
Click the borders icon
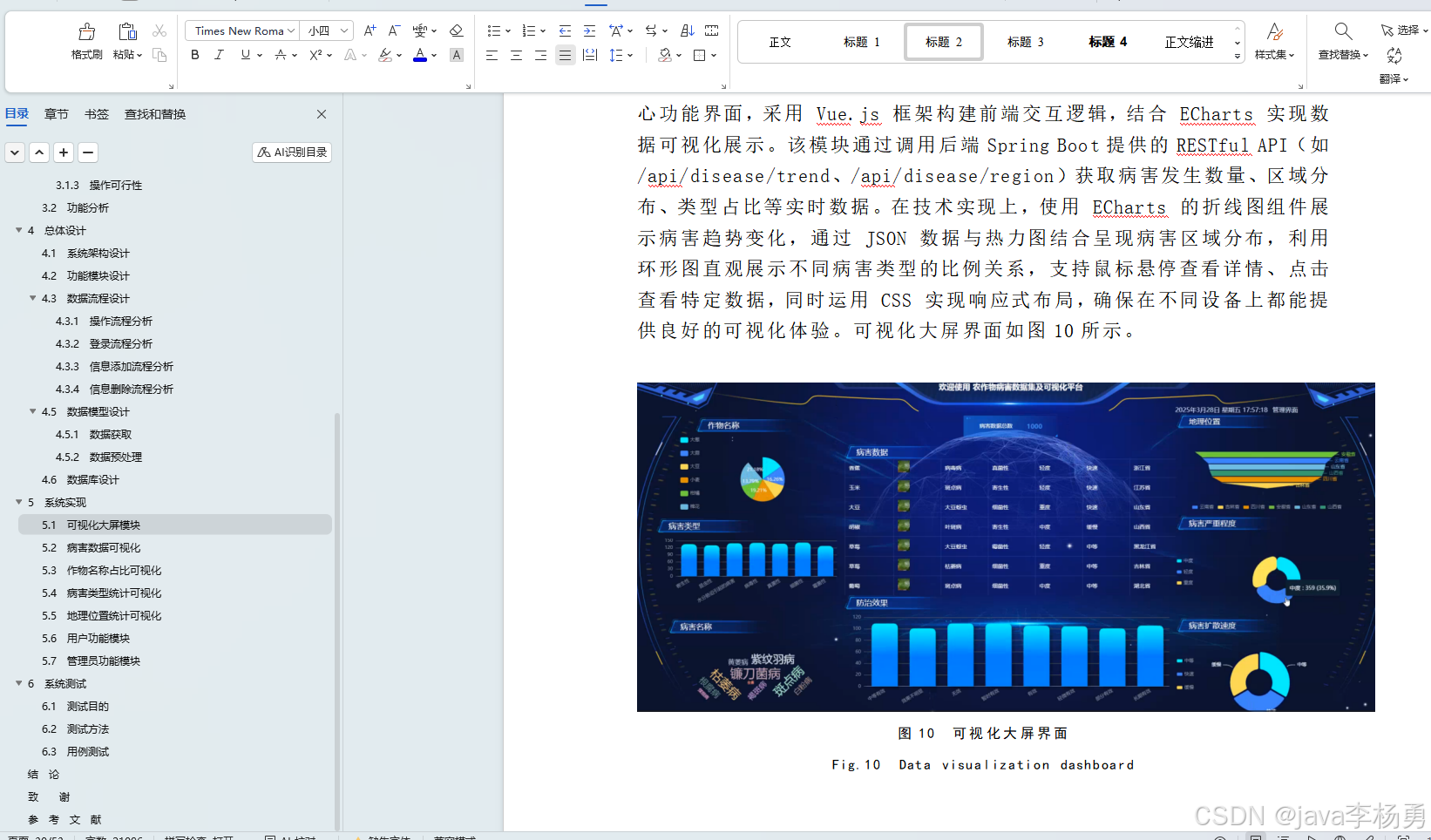tap(699, 55)
